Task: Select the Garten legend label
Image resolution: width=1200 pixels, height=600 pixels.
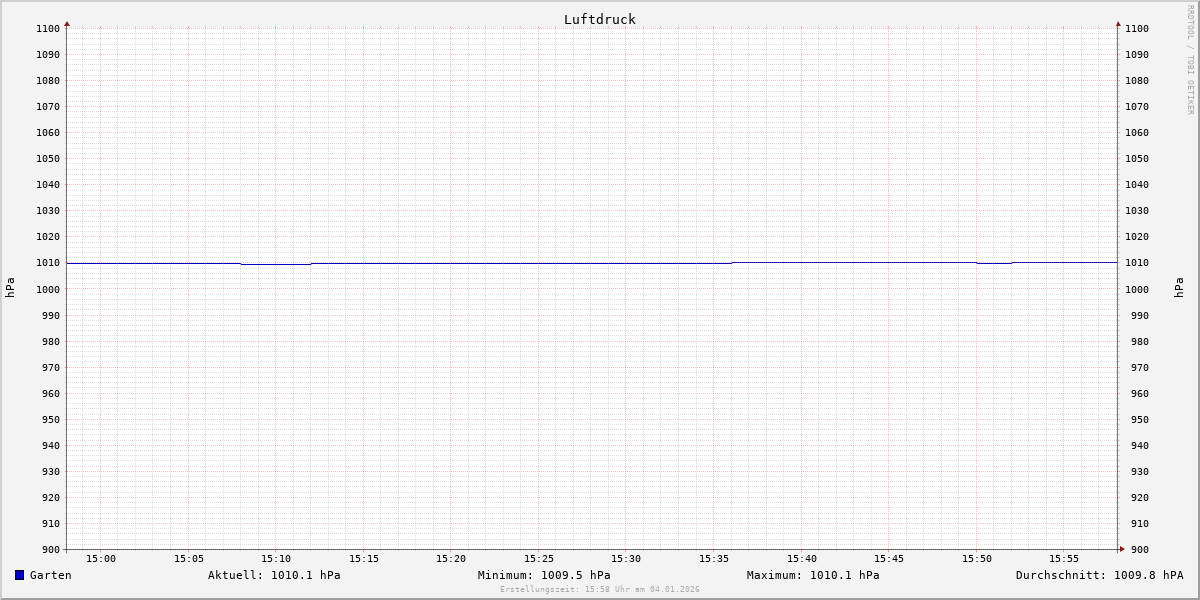Action: (50, 575)
